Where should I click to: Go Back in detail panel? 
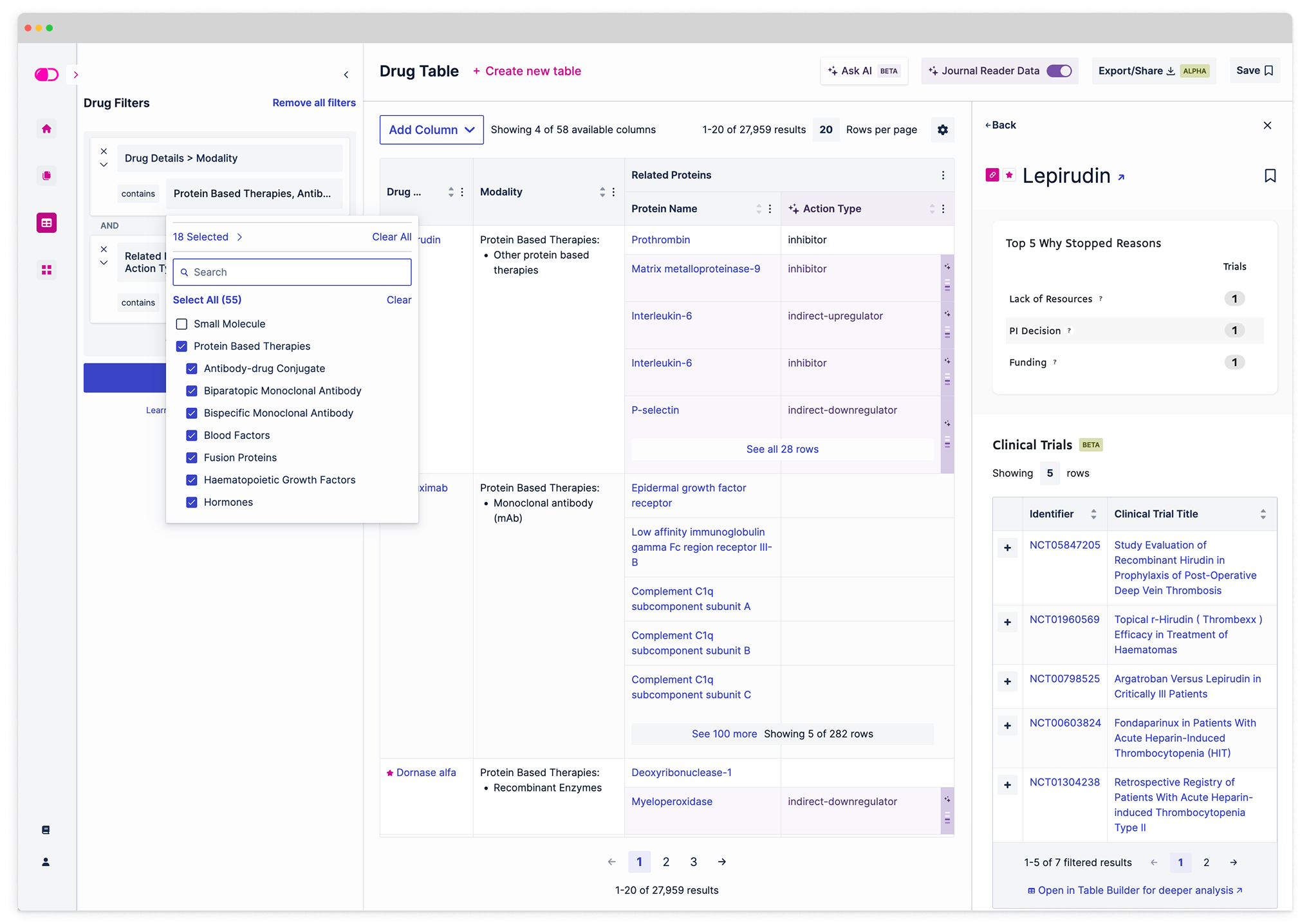pos(1001,125)
